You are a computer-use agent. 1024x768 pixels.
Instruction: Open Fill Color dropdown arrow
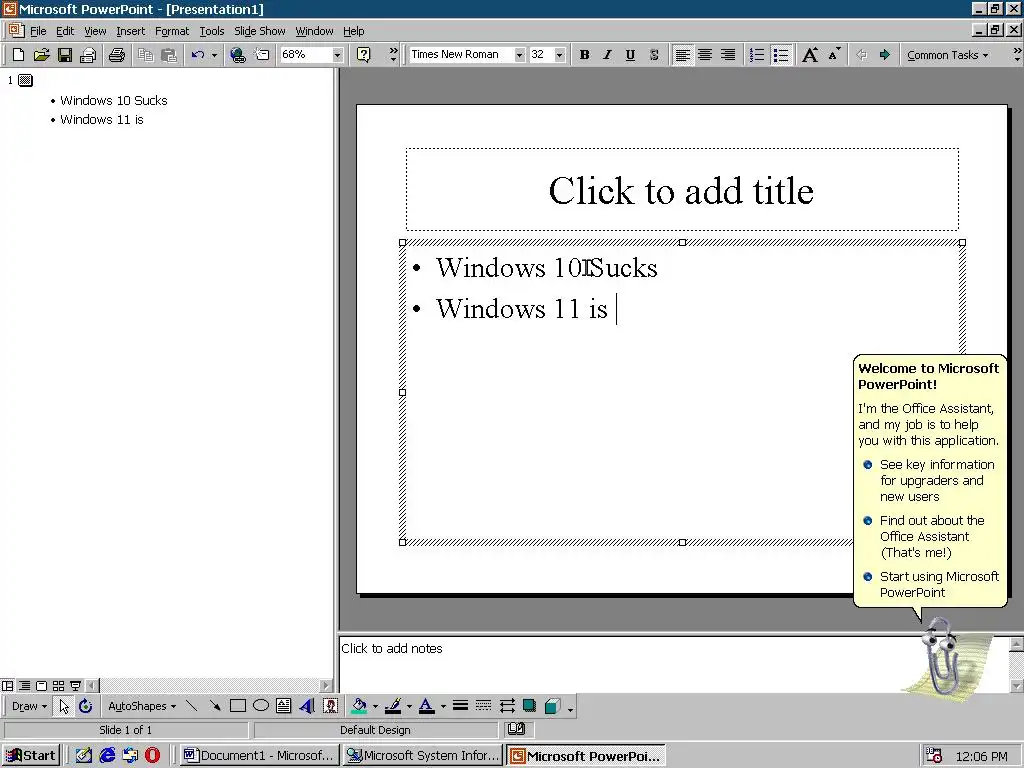tap(375, 706)
